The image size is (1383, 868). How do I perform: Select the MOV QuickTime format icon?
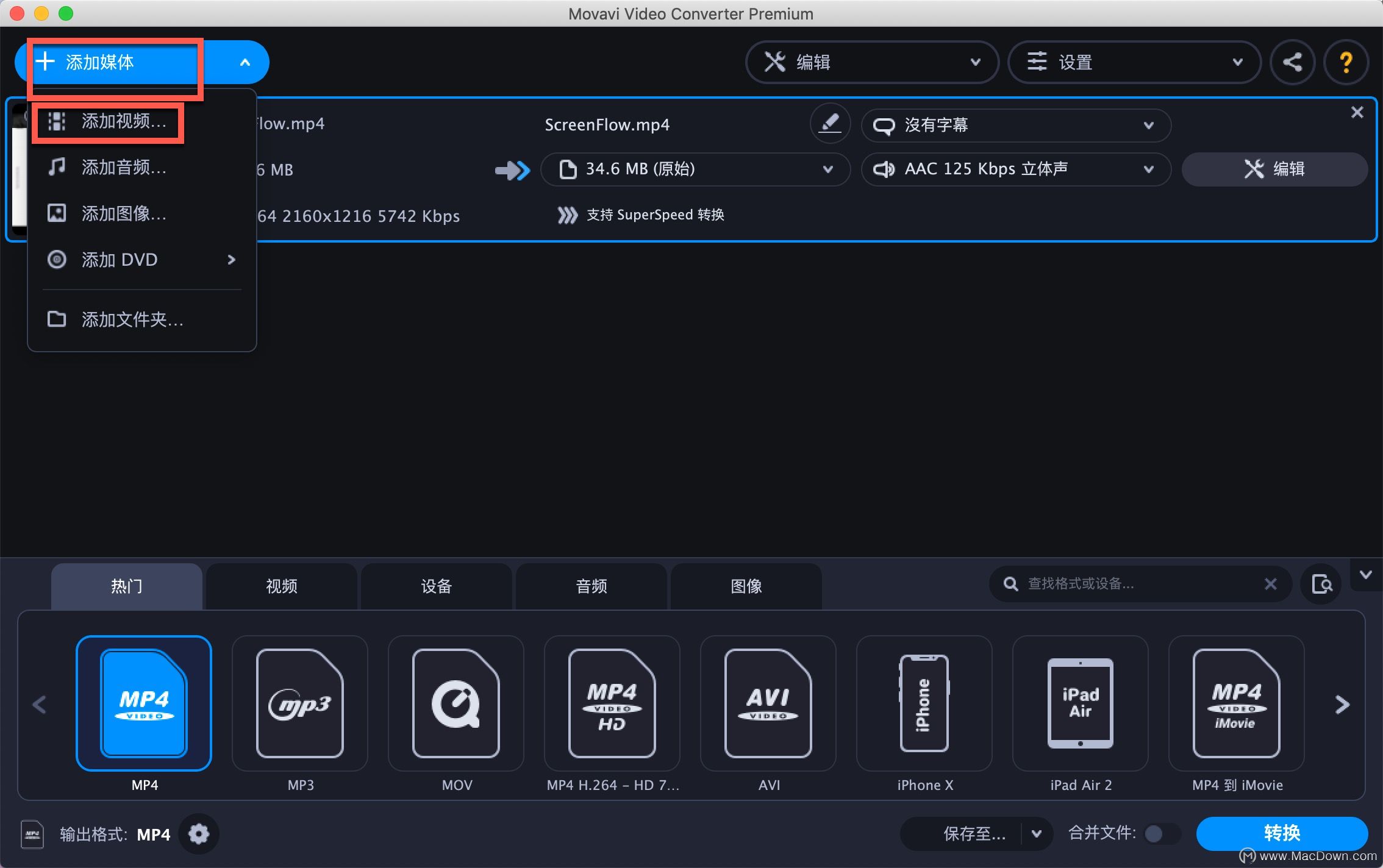click(456, 703)
